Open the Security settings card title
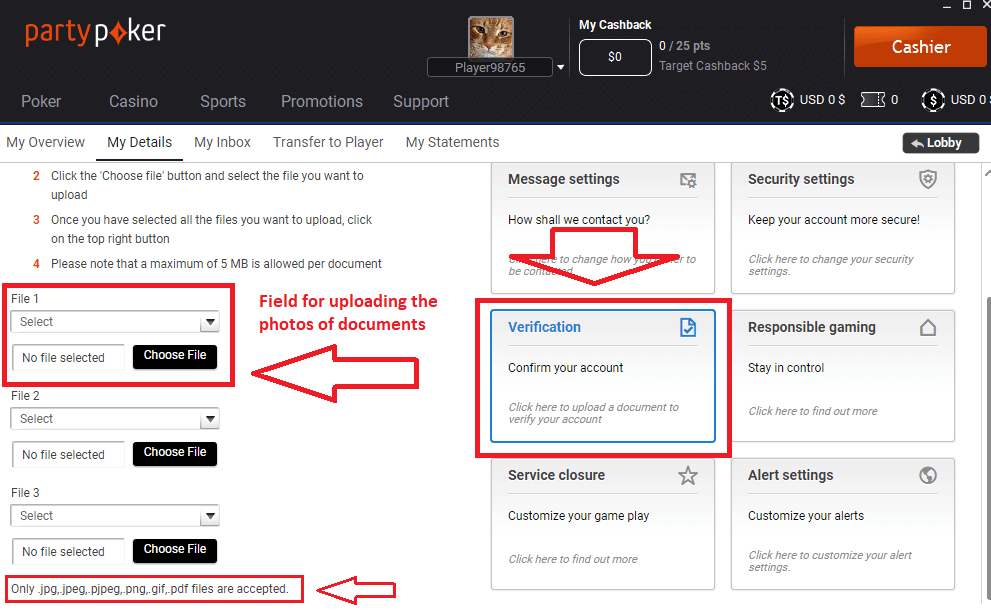991x610 pixels. [801, 180]
